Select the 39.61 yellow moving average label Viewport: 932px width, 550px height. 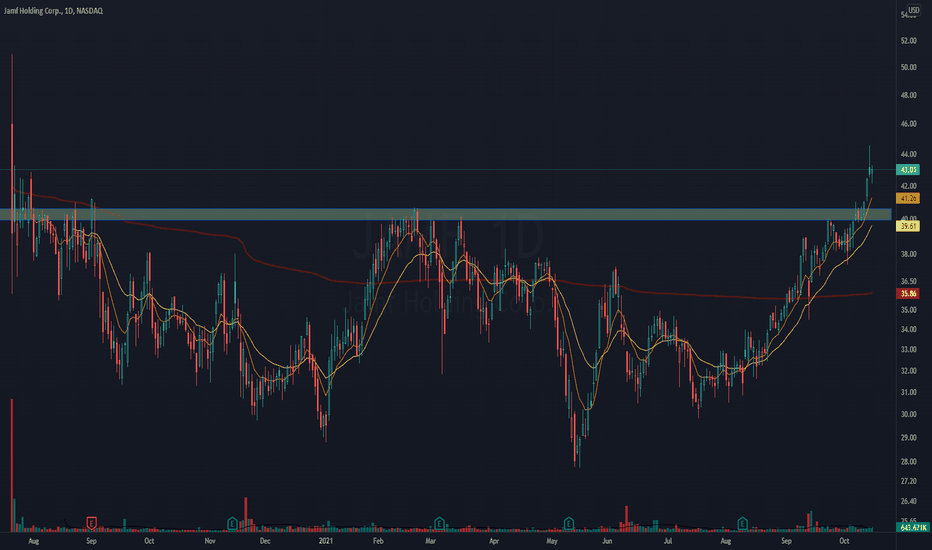(x=908, y=226)
